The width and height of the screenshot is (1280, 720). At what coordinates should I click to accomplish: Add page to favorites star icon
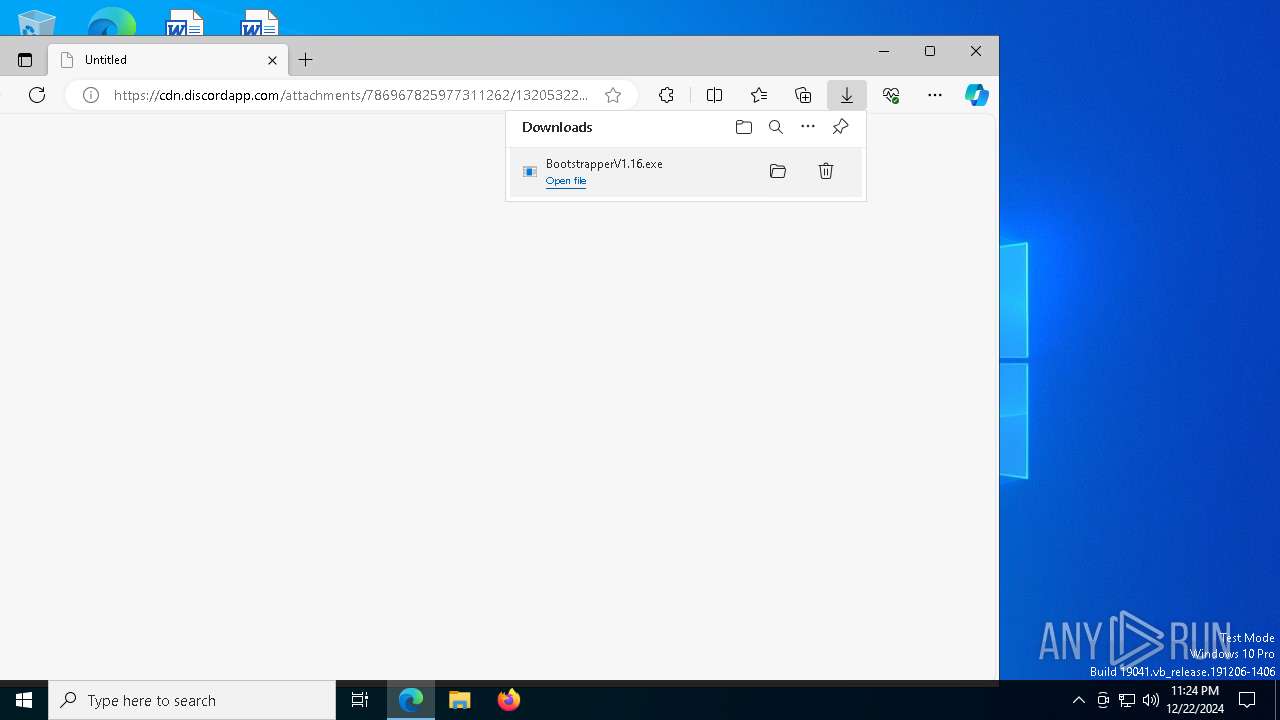coord(613,95)
